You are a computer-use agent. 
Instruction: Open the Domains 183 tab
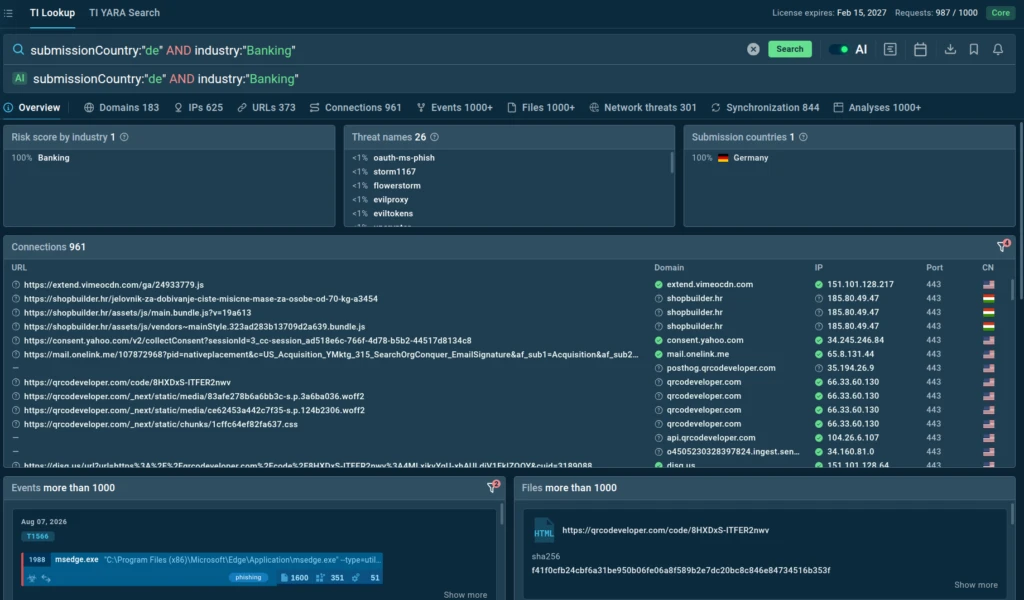coord(121,108)
